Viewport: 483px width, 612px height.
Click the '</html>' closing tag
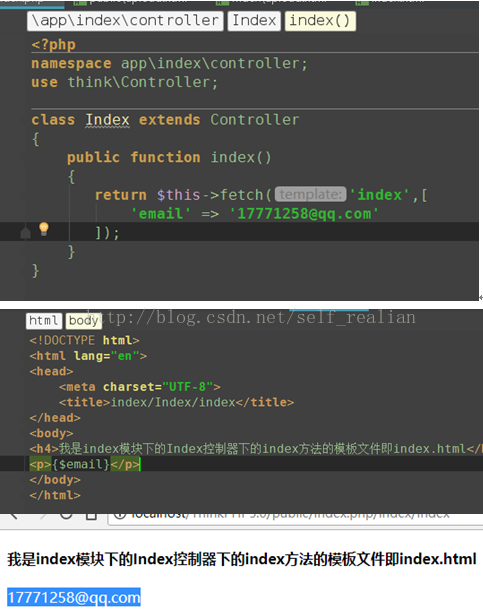point(55,495)
